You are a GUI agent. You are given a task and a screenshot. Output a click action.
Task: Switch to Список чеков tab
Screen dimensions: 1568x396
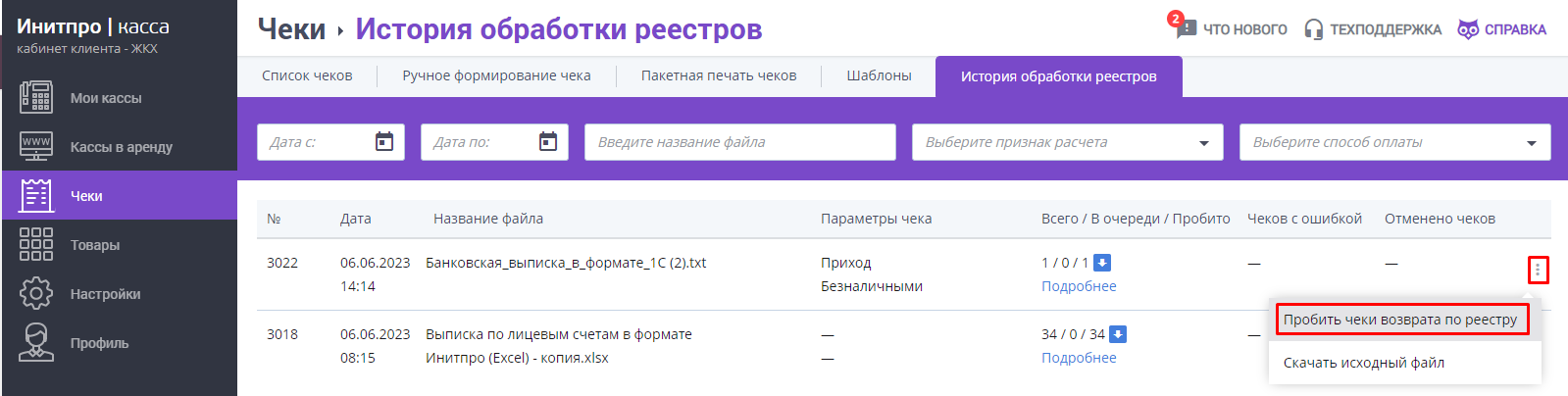click(307, 75)
